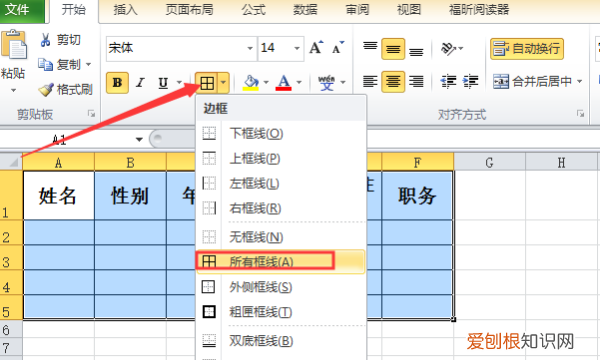The image size is (600, 360).
Task: Click the Copy (复制) icon
Action: point(45,64)
